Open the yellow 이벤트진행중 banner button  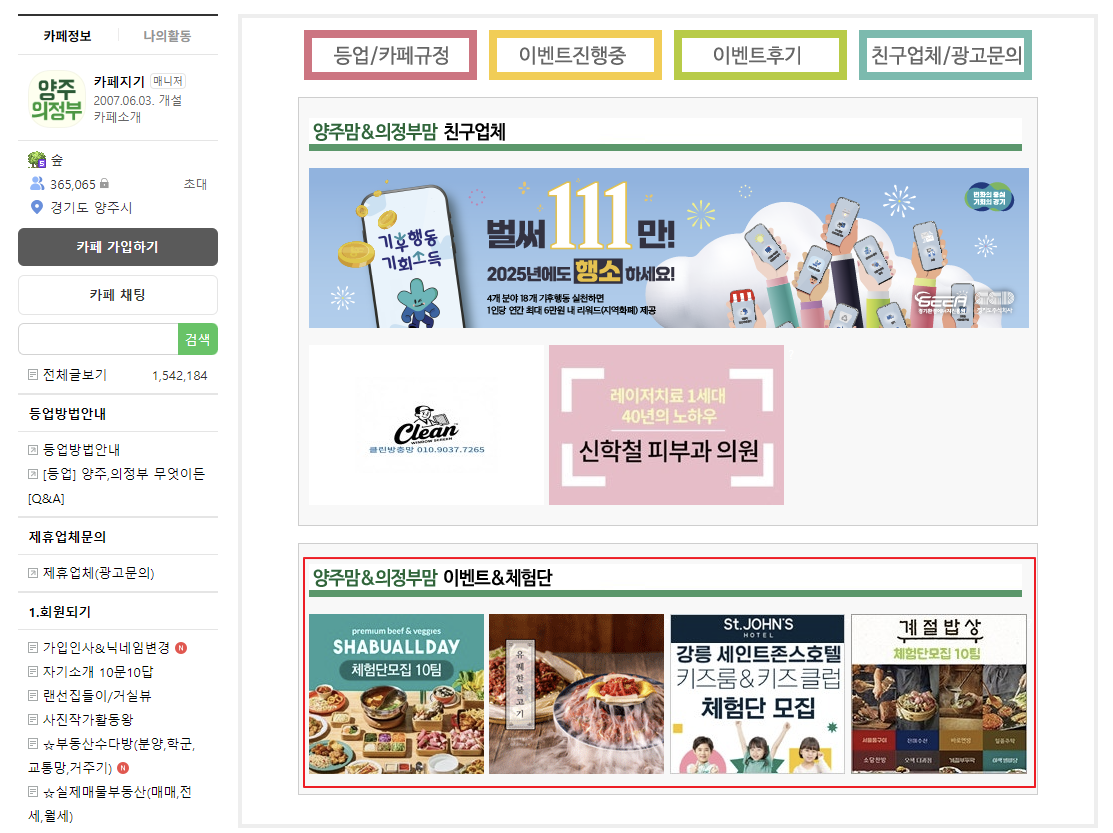click(x=575, y=55)
